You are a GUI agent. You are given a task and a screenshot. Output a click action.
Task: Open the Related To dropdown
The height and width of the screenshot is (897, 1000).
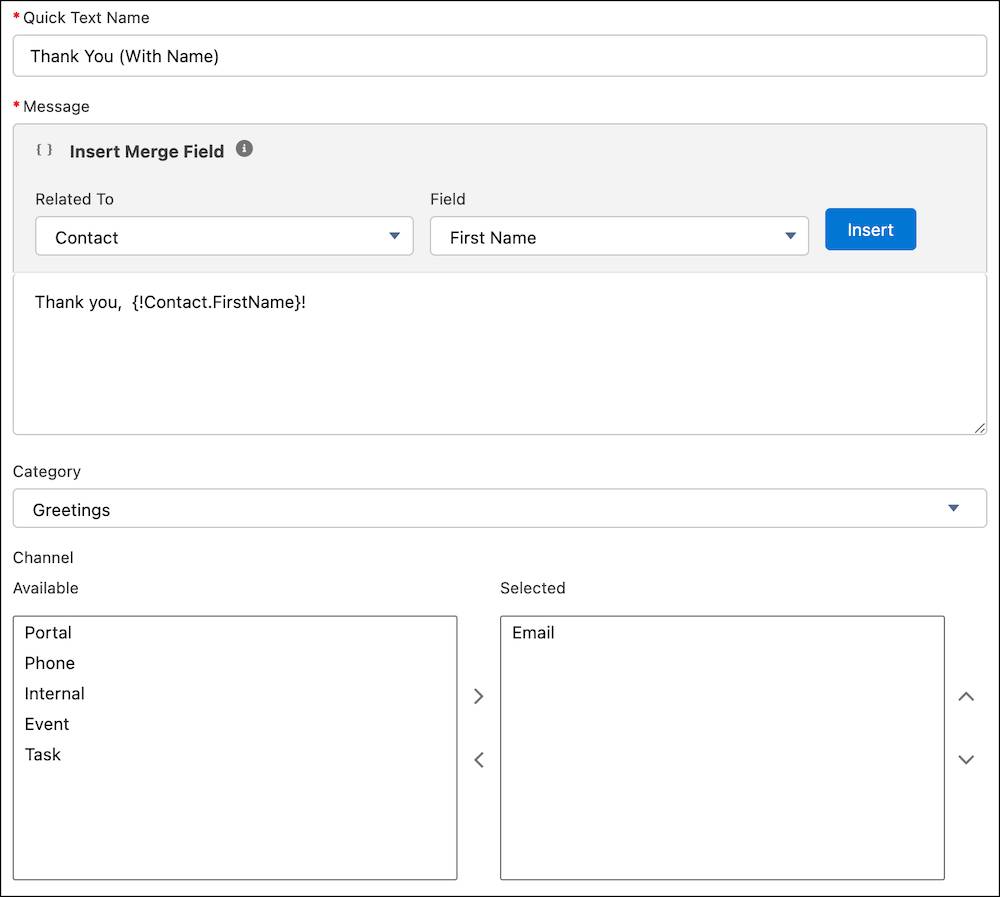[x=224, y=236]
